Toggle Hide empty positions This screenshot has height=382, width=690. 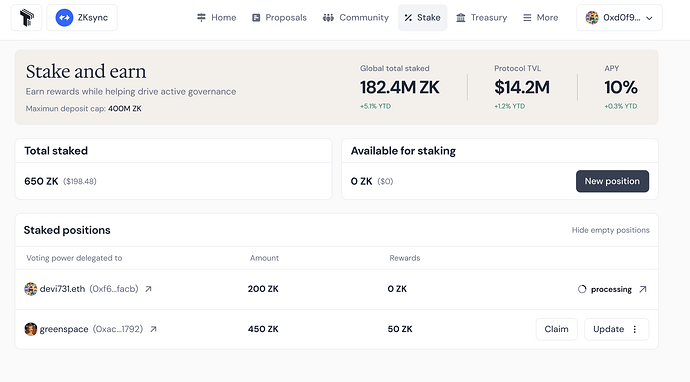click(x=610, y=230)
